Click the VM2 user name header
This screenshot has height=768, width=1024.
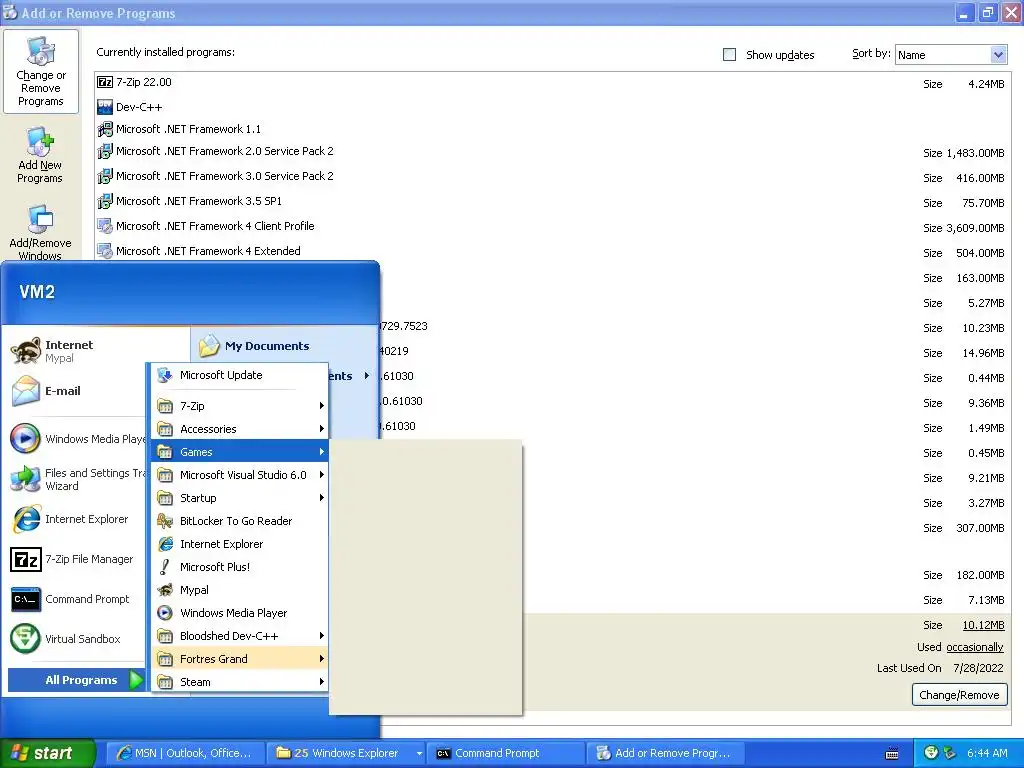tap(37, 292)
